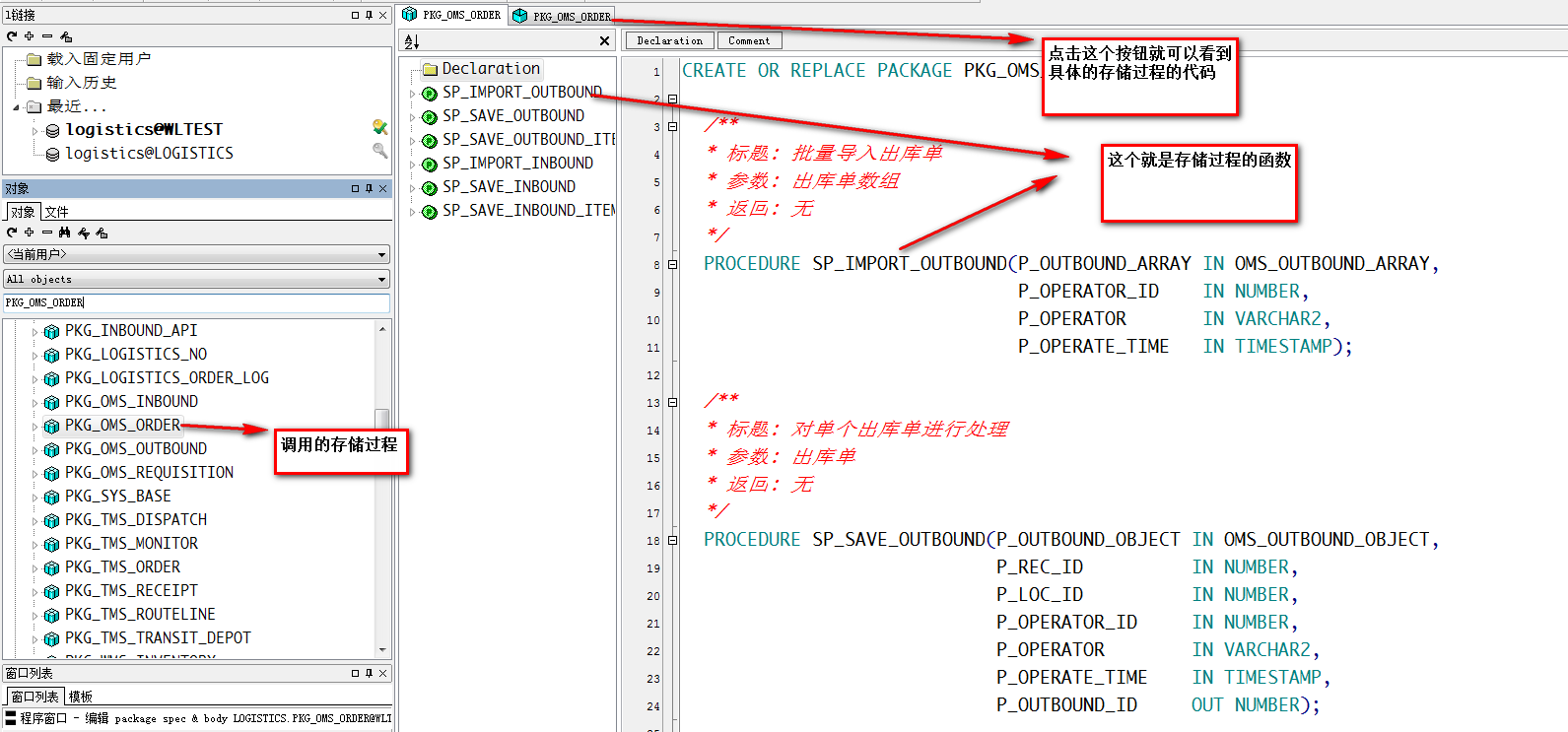
Task: Collapse code fold at line 3 comment
Action: point(672,127)
